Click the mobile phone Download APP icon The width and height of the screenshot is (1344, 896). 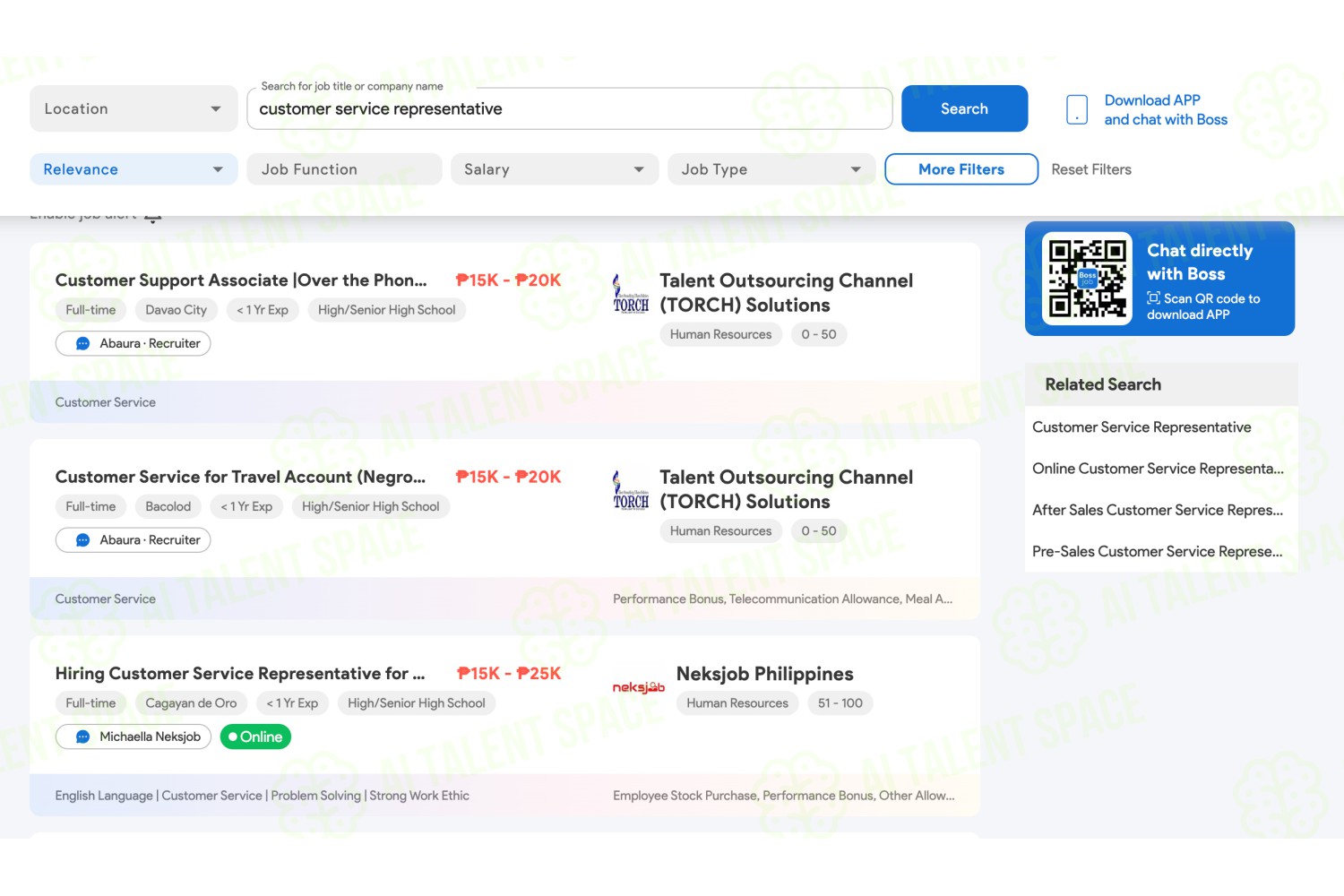click(1077, 109)
